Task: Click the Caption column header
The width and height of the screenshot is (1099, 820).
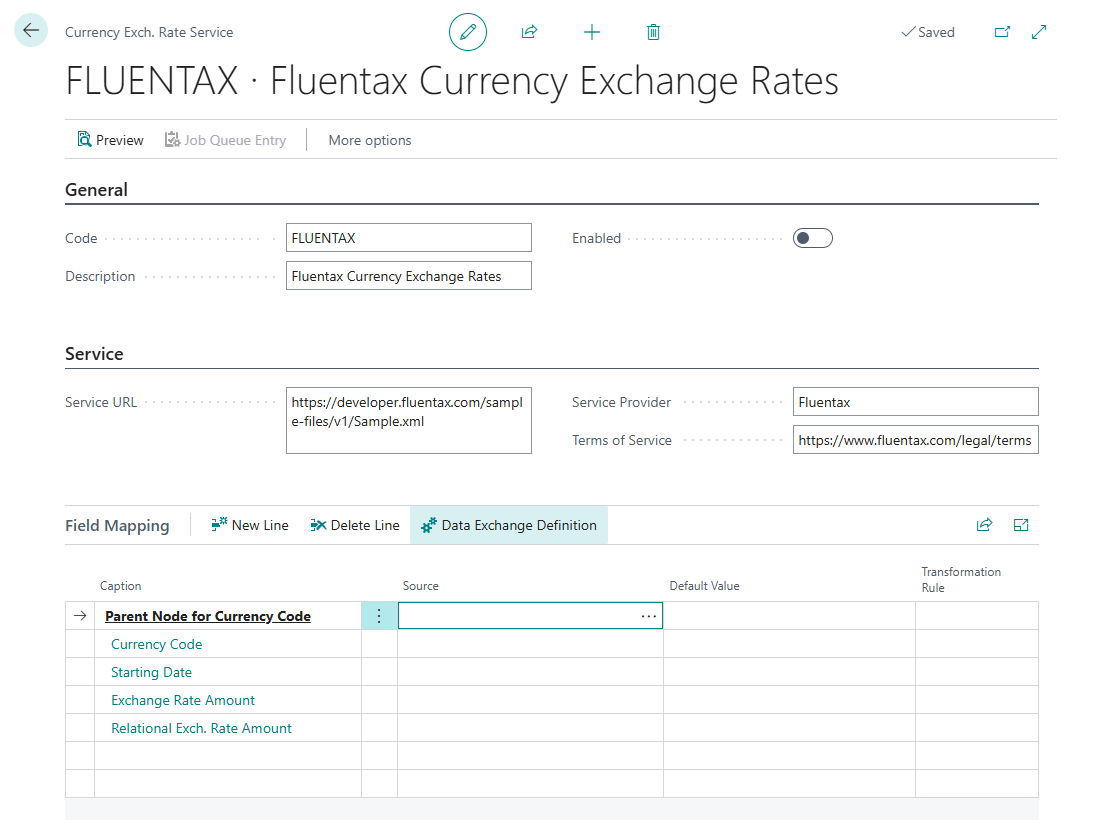Action: [121, 586]
